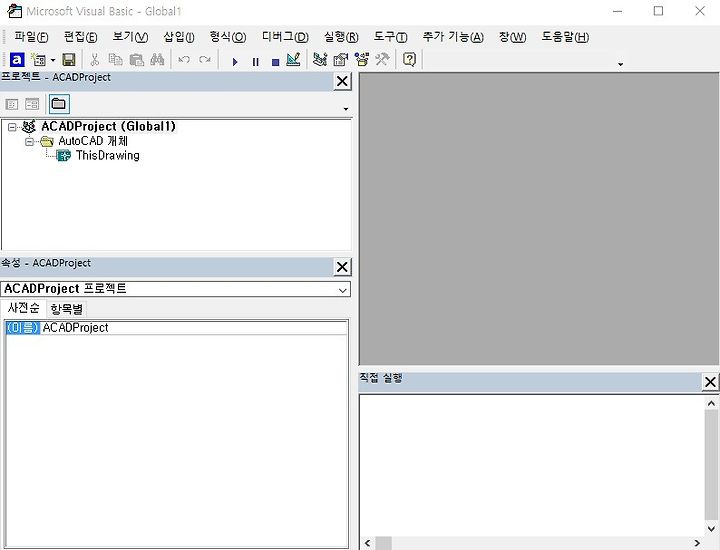Image resolution: width=720 pixels, height=550 pixels.
Task: Click the Insert UserForm toolbar icon
Action: 39,60
